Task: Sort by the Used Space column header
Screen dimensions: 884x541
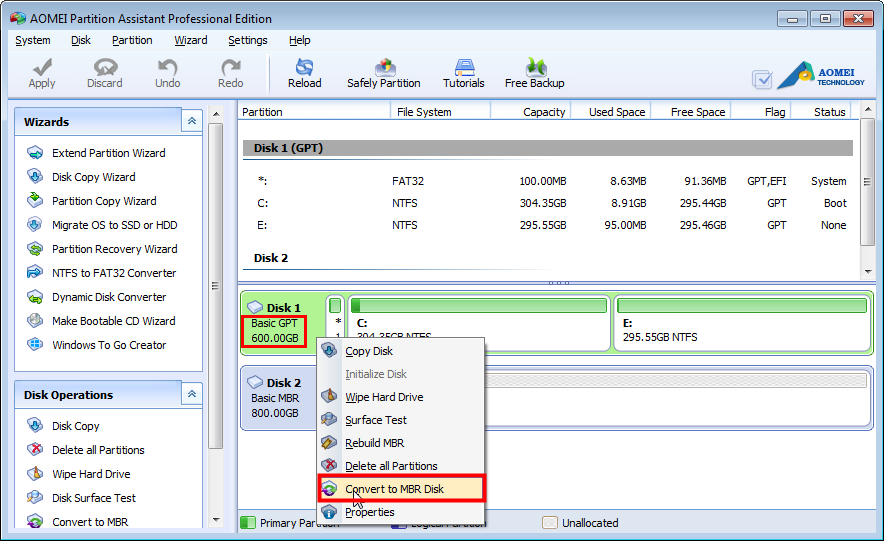Action: tap(611, 112)
